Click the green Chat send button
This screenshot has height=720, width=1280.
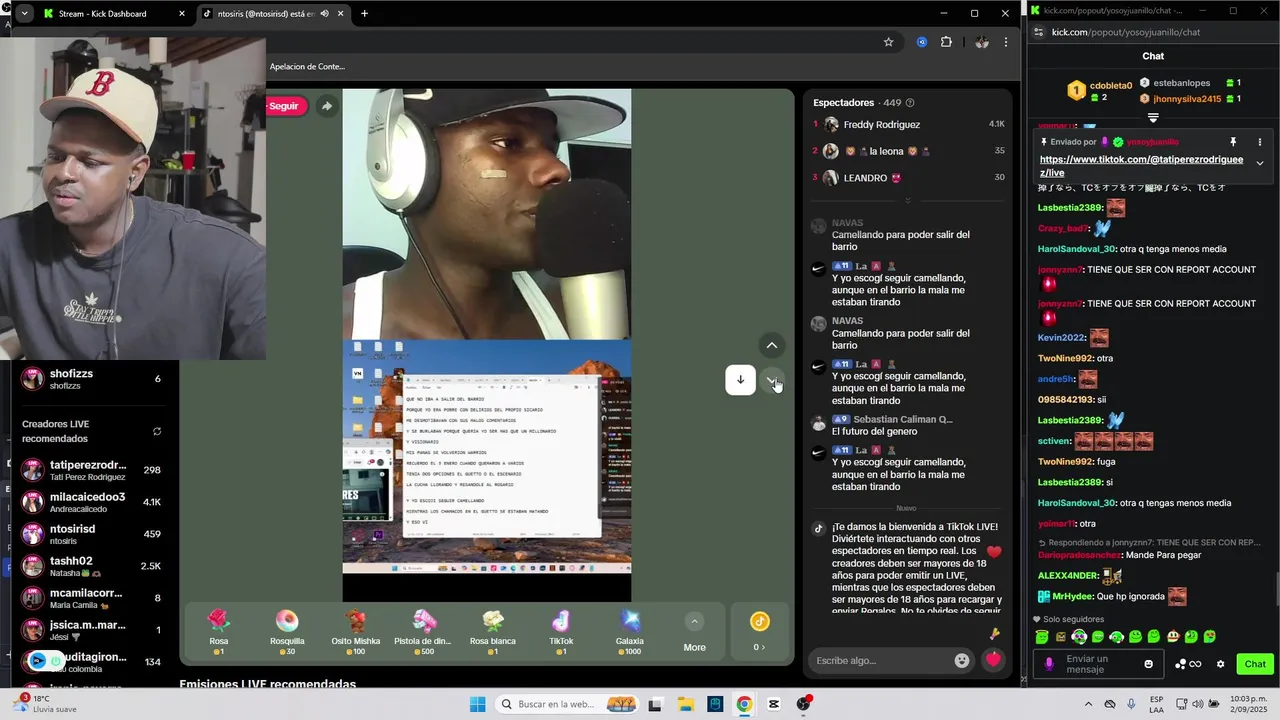(1255, 664)
